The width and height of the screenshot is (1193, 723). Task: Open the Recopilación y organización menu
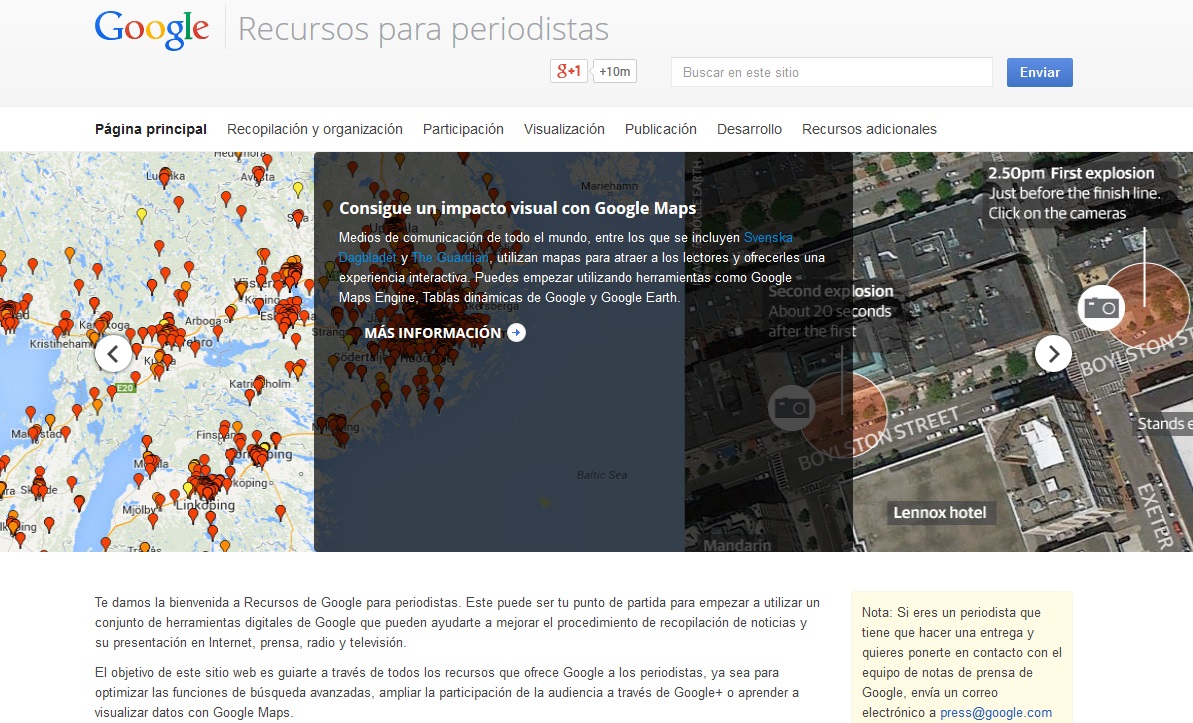point(315,129)
